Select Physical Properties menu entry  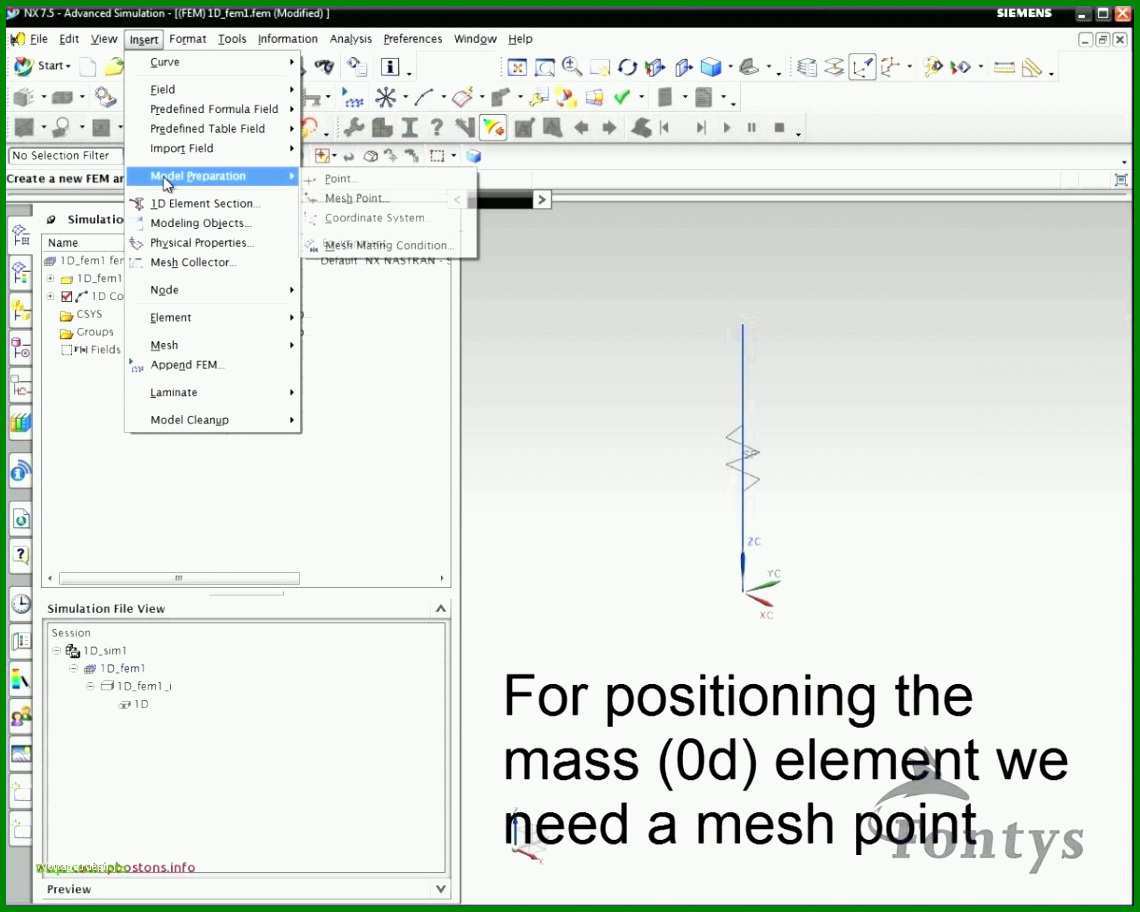click(x=202, y=243)
